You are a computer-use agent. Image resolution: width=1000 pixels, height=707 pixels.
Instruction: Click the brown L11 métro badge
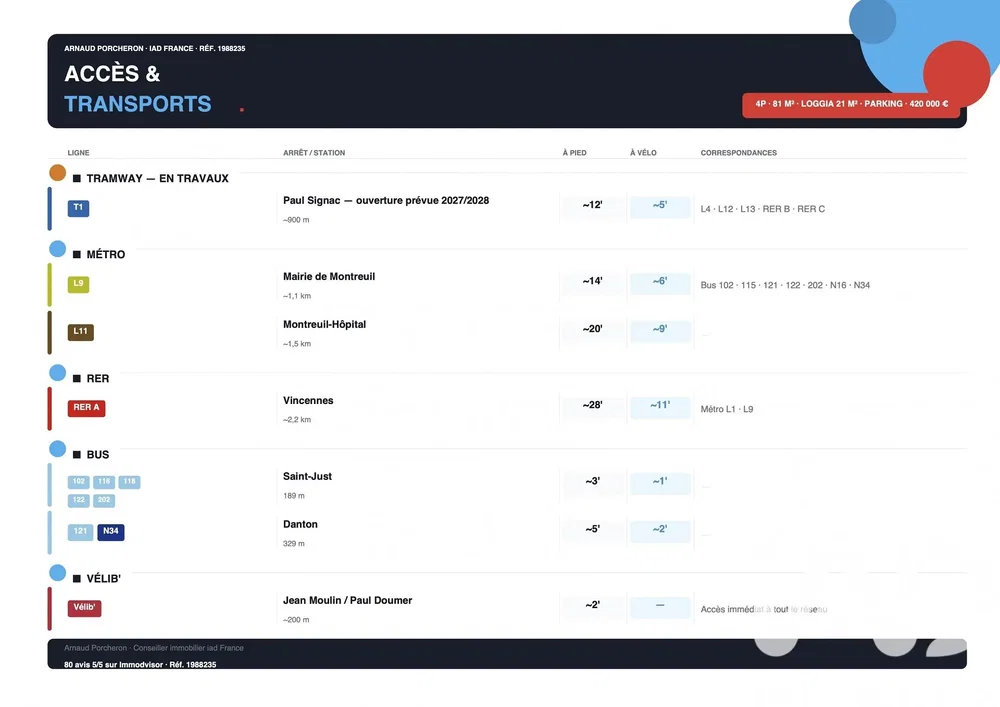pyautogui.click(x=80, y=332)
